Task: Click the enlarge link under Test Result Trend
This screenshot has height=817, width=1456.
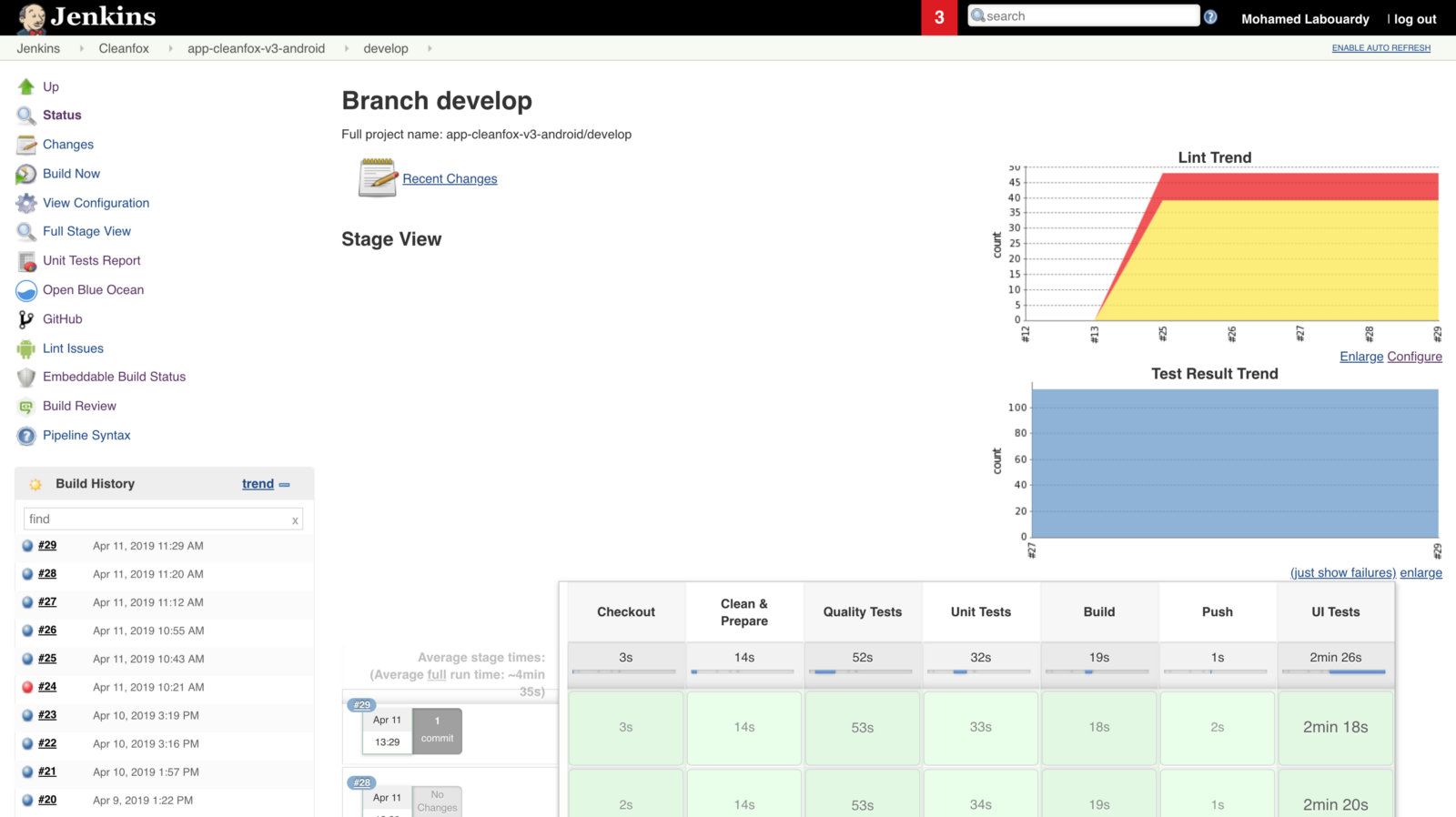Action: pyautogui.click(x=1421, y=572)
